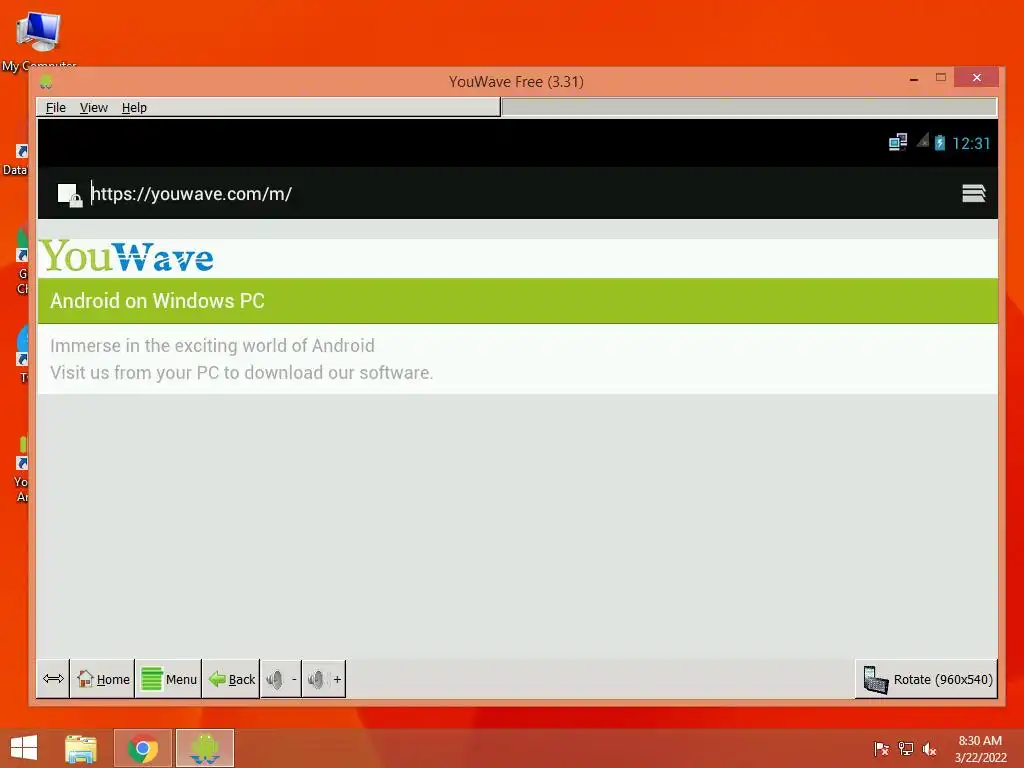The image size is (1024, 768).
Task: Click "Visit us from your PC" text line
Action: (242, 373)
